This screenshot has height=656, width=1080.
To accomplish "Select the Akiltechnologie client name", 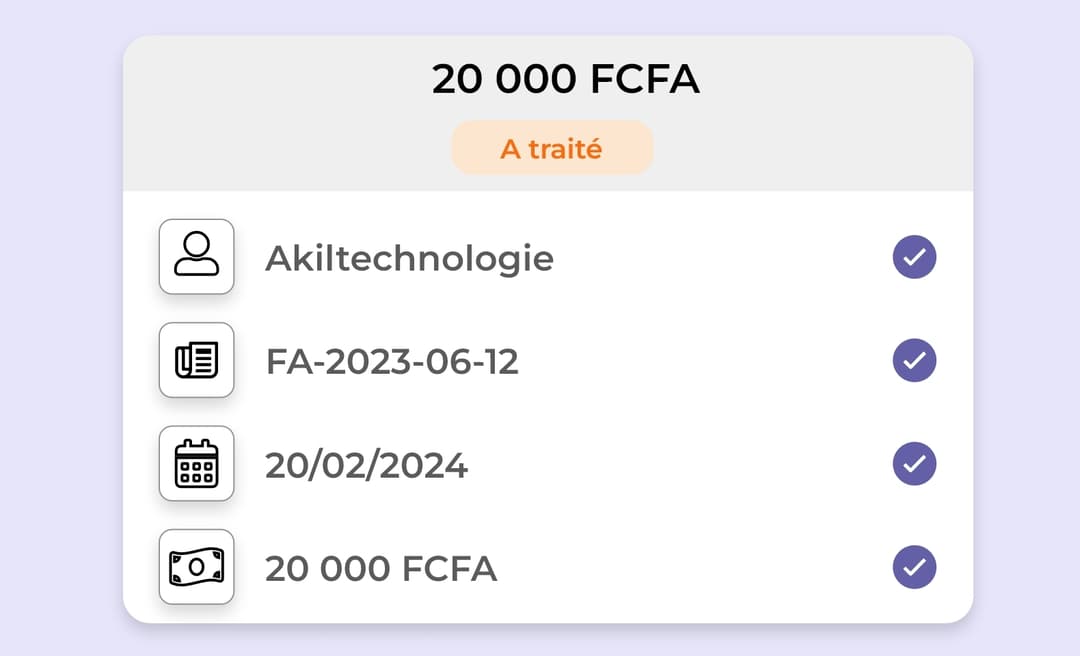I will 409,258.
